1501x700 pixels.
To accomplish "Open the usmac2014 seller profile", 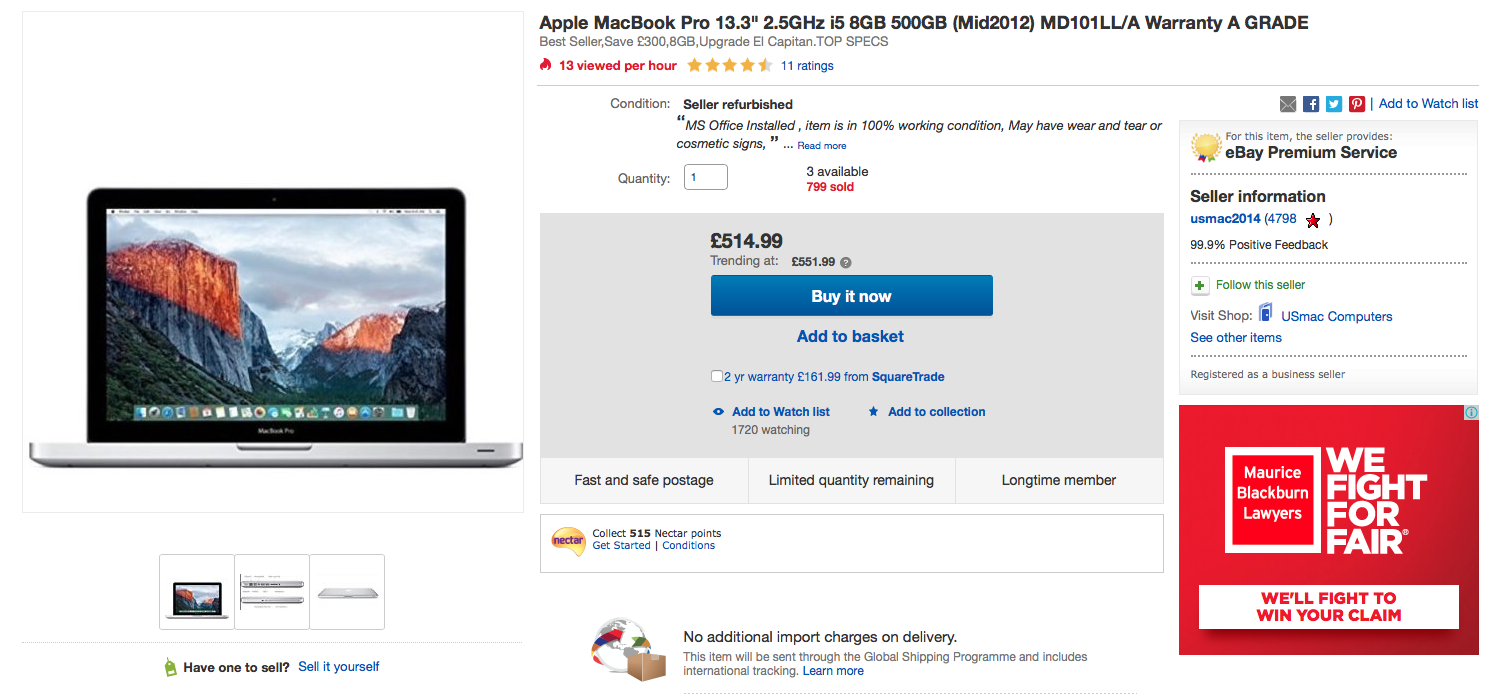I will (1225, 219).
